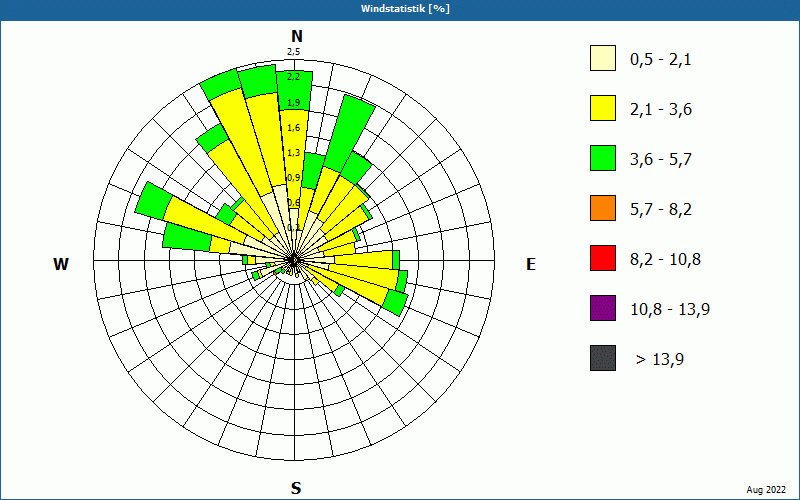Image resolution: width=800 pixels, height=500 pixels.
Task: Click the '1,6' radial axis label
Action: pyautogui.click(x=293, y=128)
